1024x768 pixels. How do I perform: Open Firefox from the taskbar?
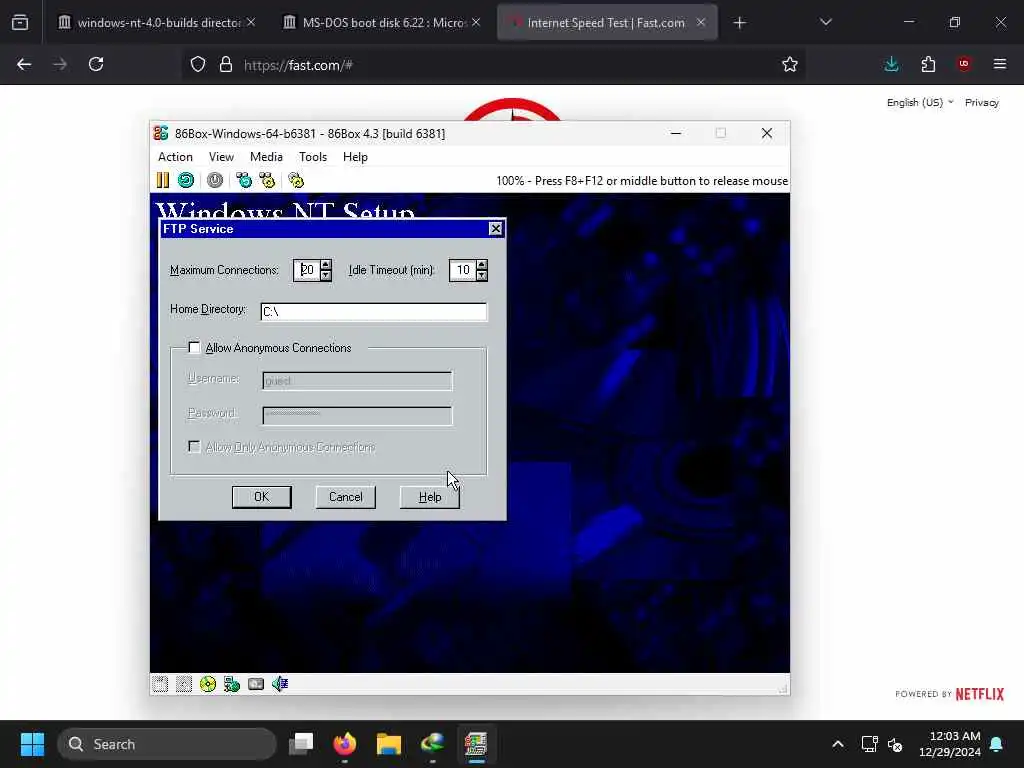click(345, 744)
